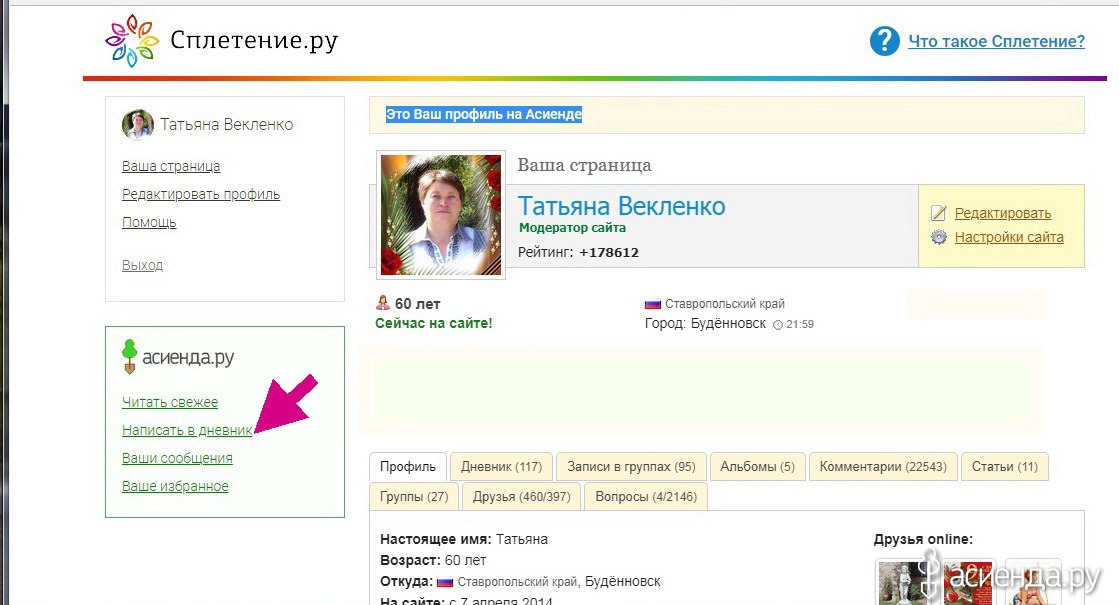The image size is (1119, 605).
Task: Open Читать свежее link
Action: click(x=170, y=402)
